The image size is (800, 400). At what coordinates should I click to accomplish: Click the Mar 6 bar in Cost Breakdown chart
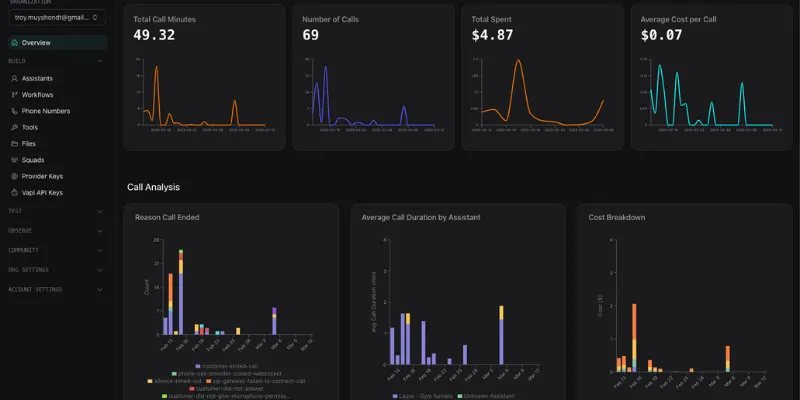(x=728, y=359)
